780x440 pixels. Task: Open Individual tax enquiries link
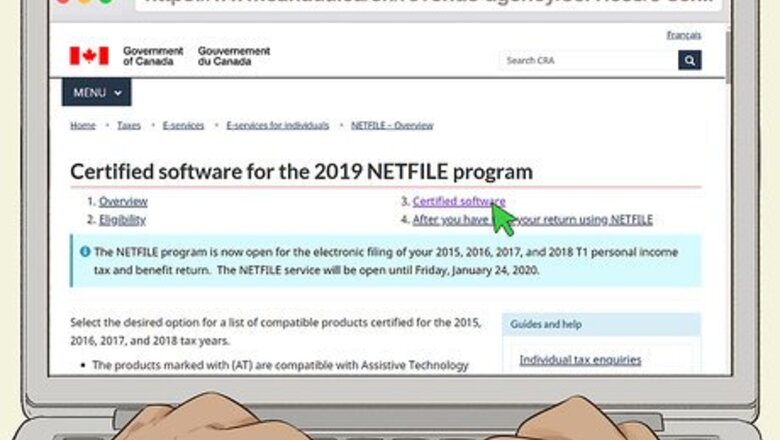point(580,360)
